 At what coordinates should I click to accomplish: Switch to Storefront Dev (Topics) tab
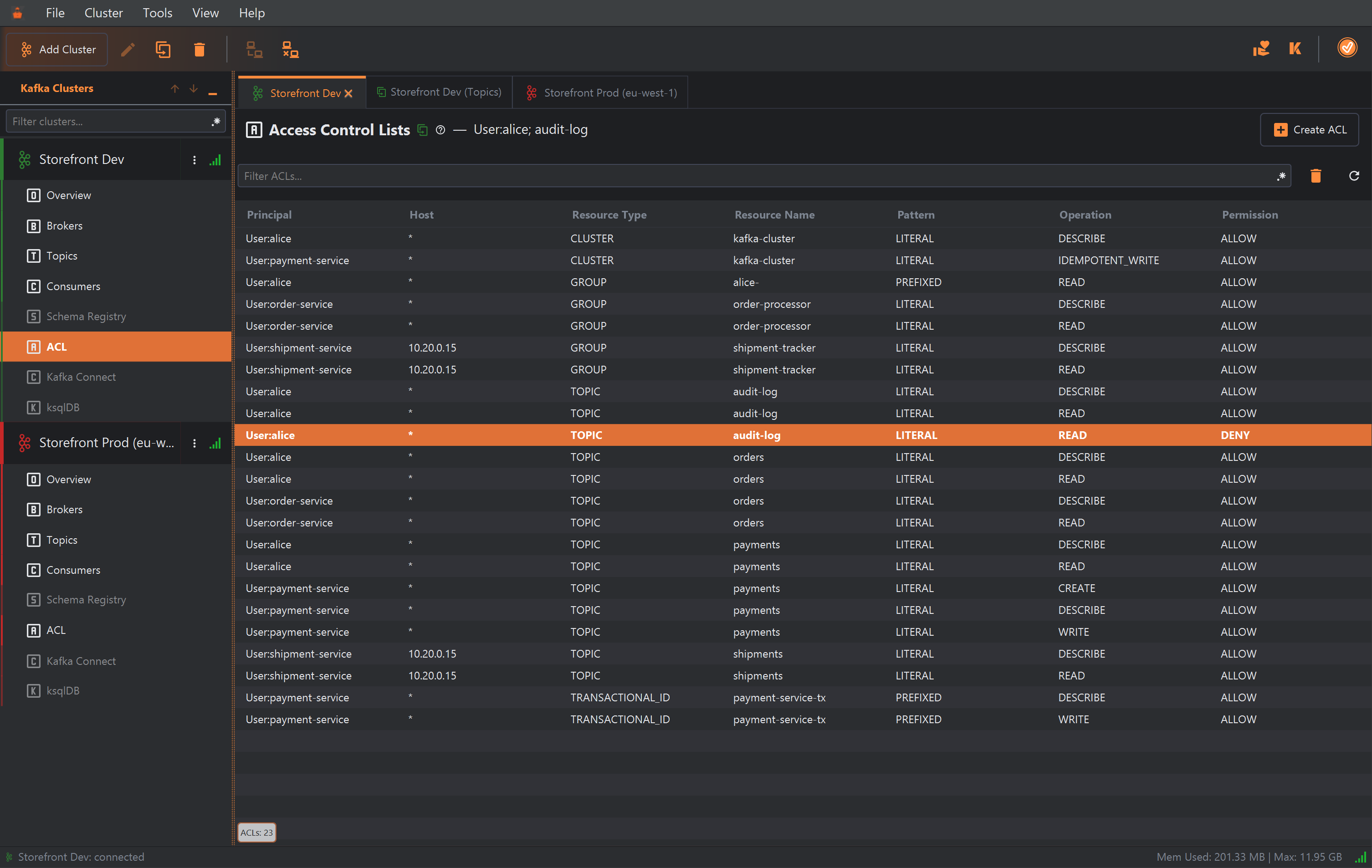pyautogui.click(x=439, y=92)
